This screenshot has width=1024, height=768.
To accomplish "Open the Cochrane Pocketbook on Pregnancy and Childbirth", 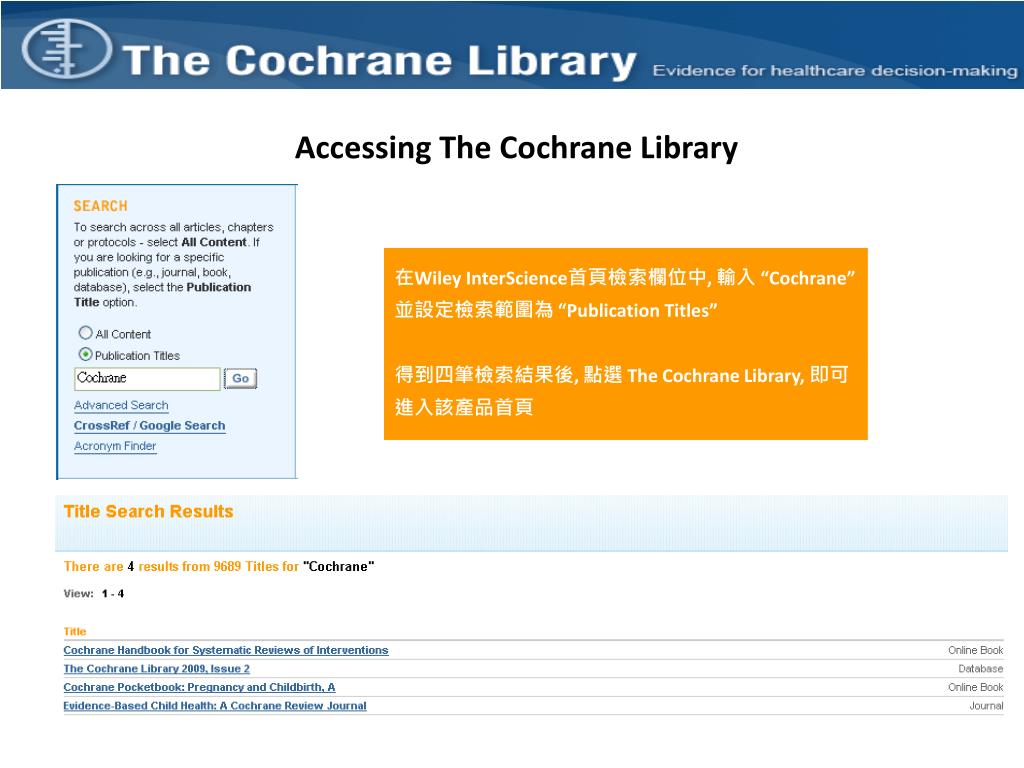I will [x=200, y=687].
